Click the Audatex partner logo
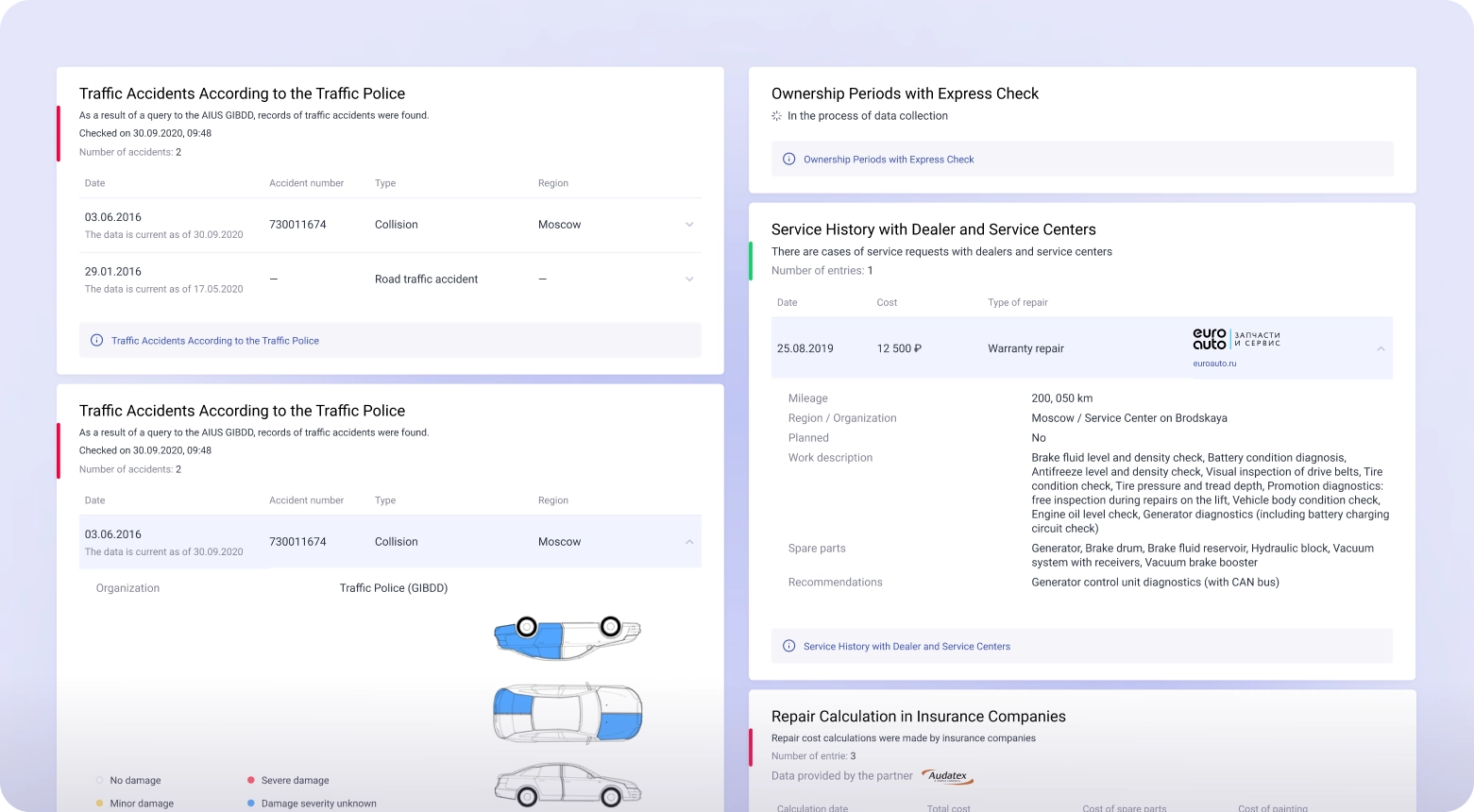 [x=948, y=775]
